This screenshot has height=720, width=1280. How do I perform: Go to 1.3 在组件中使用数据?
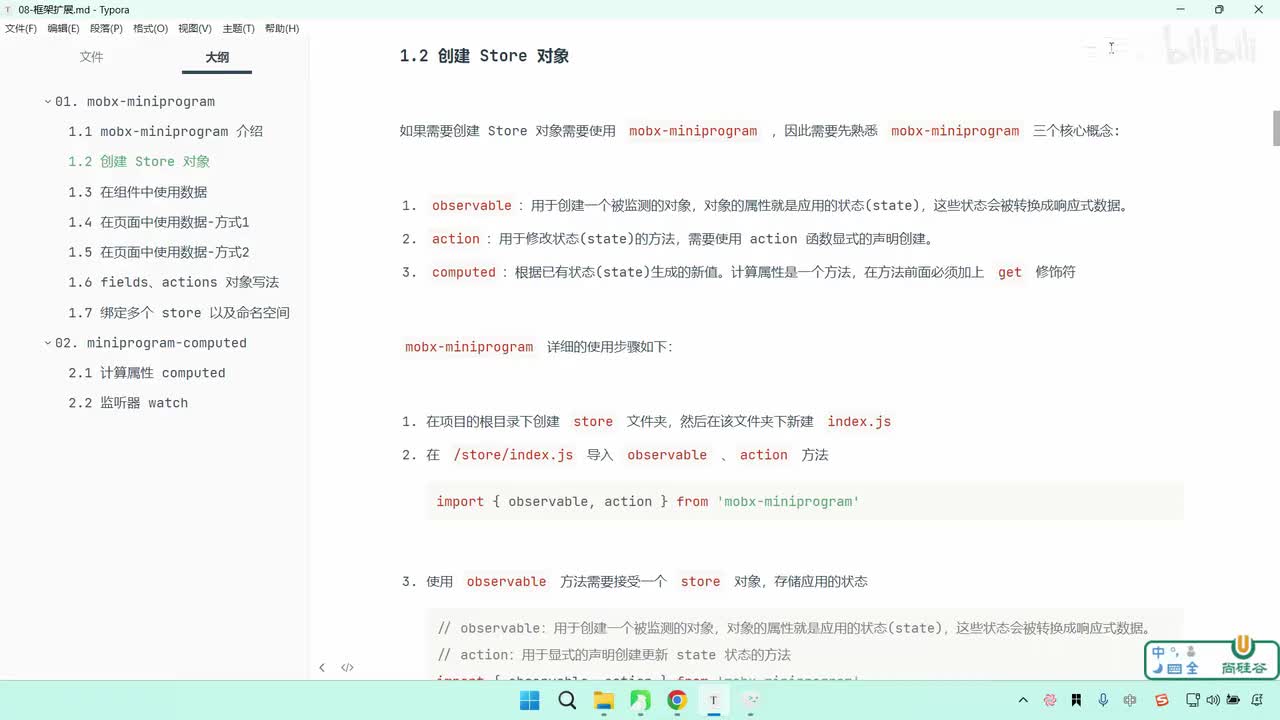(138, 192)
